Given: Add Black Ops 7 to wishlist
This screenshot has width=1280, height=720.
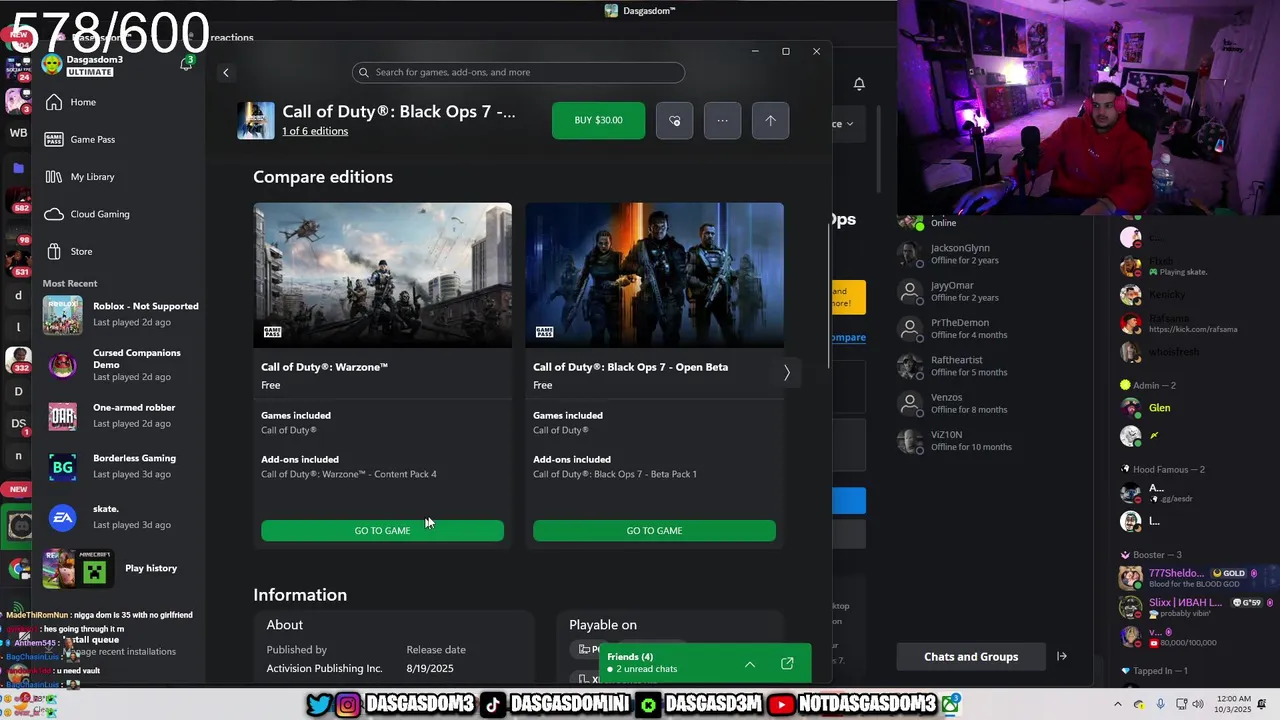Looking at the screenshot, I should tap(674, 120).
